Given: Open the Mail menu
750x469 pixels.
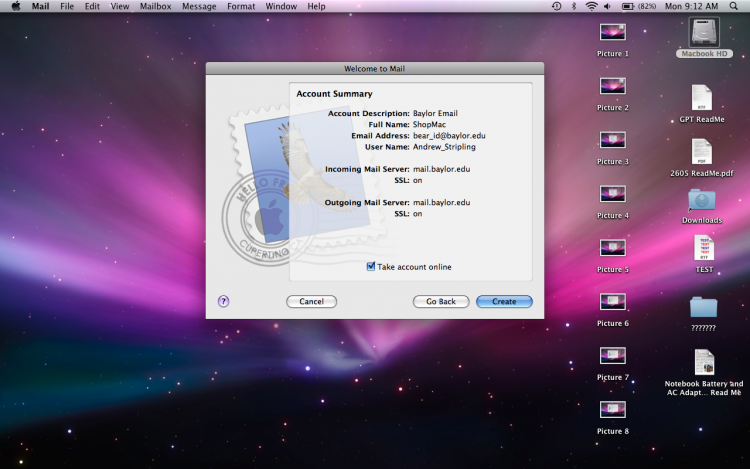Looking at the screenshot, I should [x=41, y=6].
